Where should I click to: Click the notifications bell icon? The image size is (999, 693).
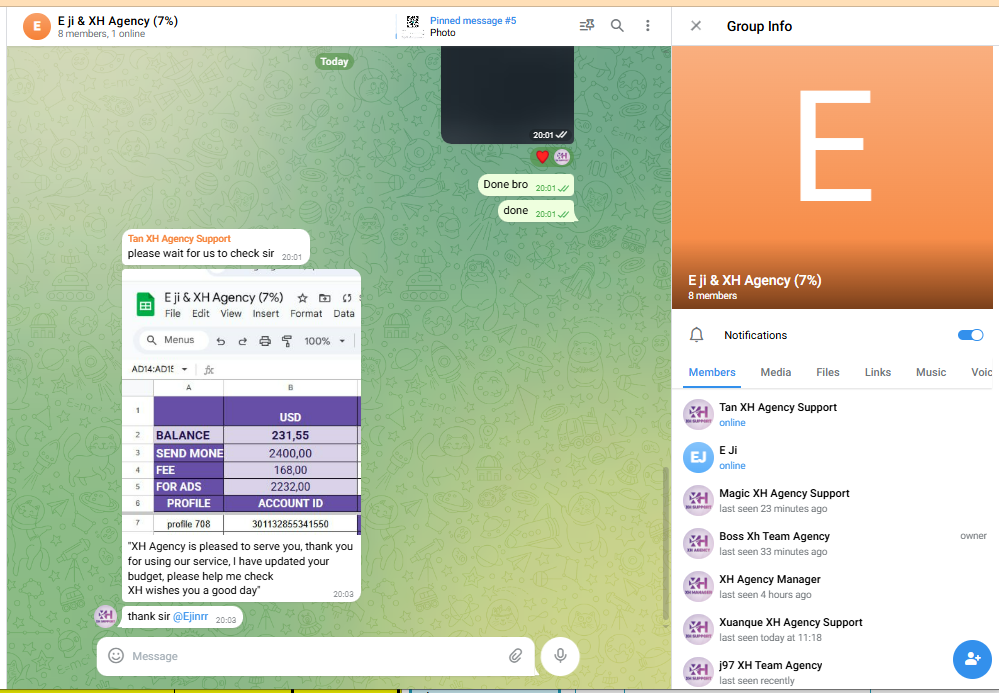697,335
